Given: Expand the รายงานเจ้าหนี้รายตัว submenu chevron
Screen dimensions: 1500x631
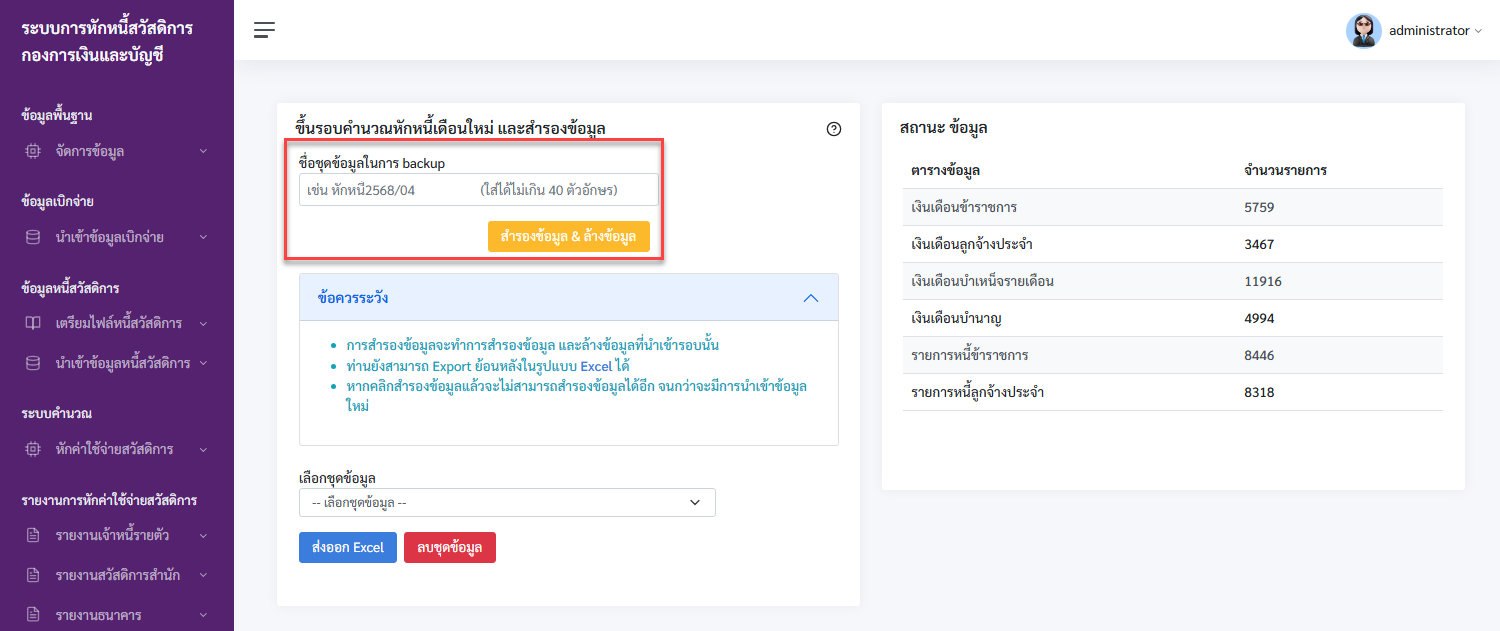Looking at the screenshot, I should [203, 535].
